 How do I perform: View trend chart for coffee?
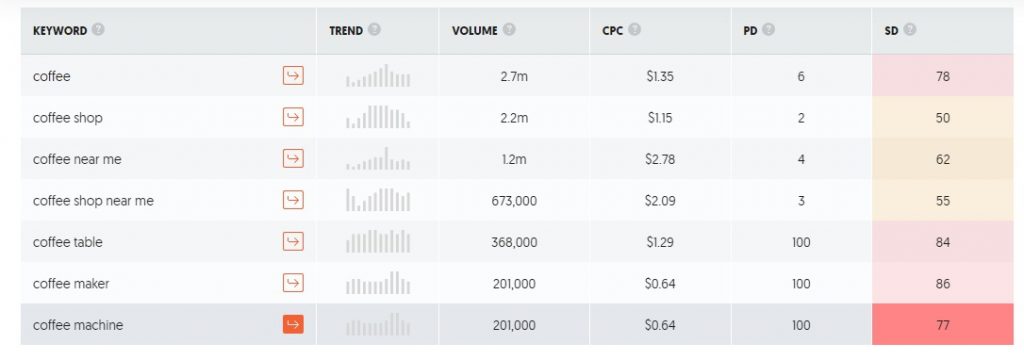(x=378, y=76)
